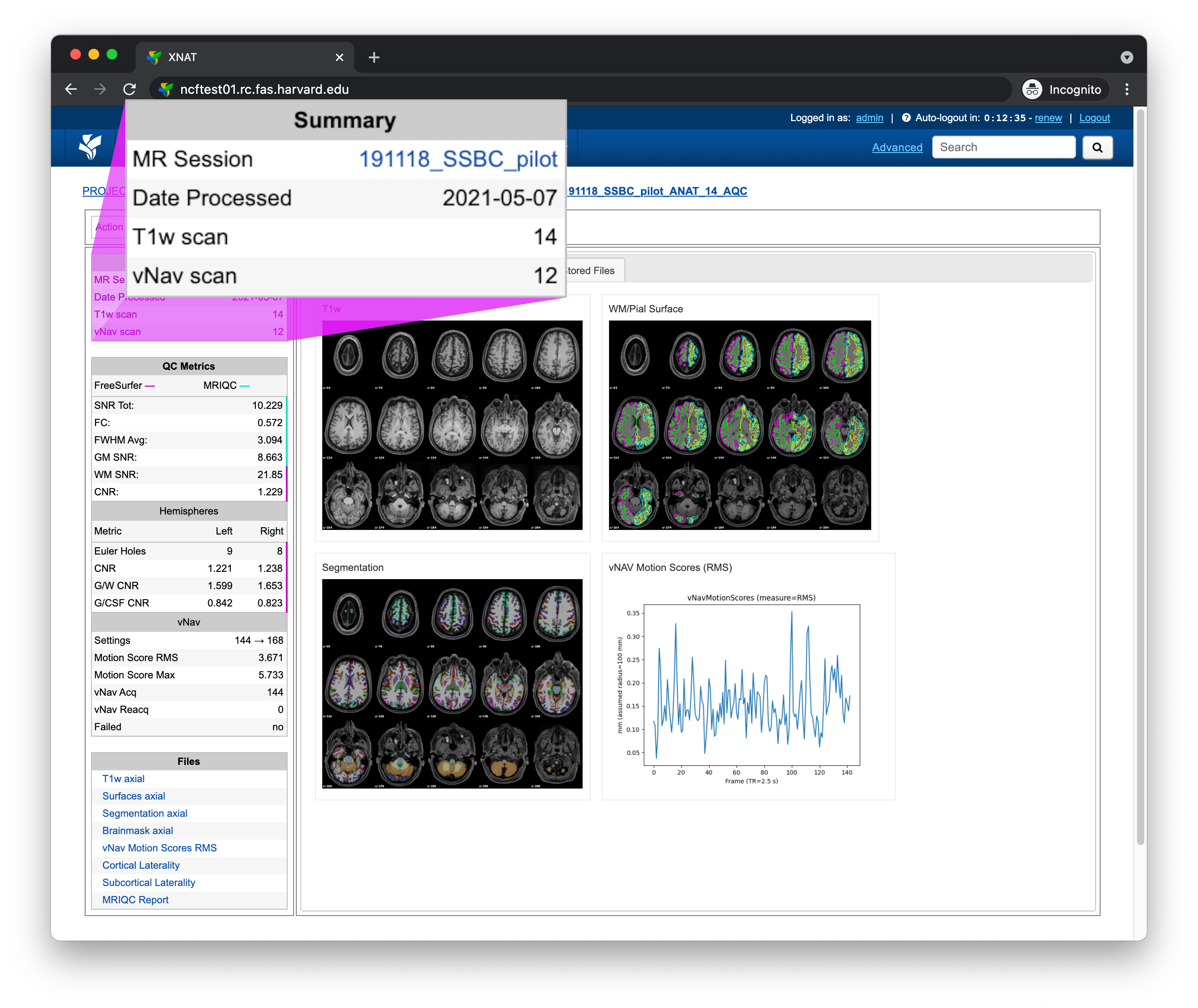Image resolution: width=1198 pixels, height=1008 pixels.
Task: Click the T1w axial slices thumbnail
Action: tap(452, 425)
